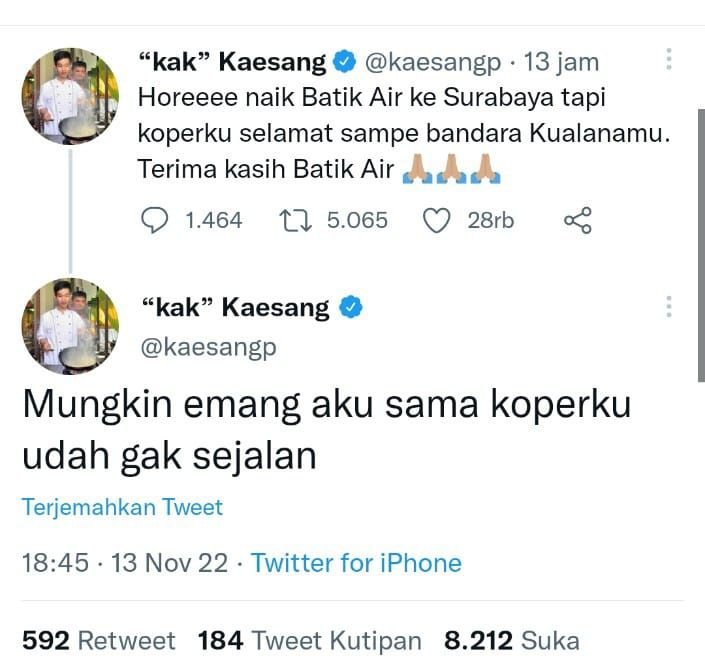The height and width of the screenshot is (669, 705).
Task: Open three-dot menu of first tweet
Action: [x=669, y=60]
